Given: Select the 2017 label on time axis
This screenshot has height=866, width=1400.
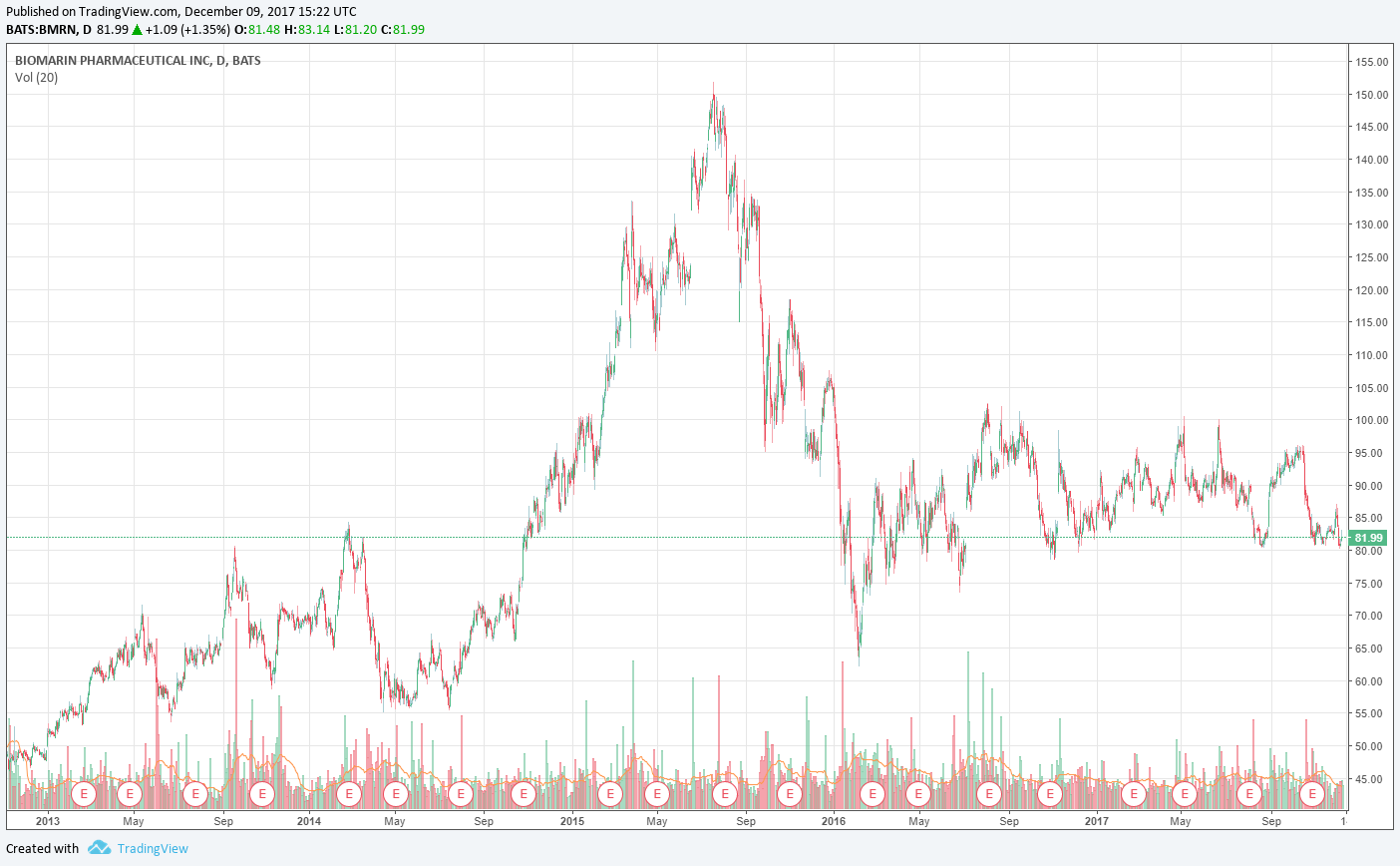Looking at the screenshot, I should coord(1096,821).
